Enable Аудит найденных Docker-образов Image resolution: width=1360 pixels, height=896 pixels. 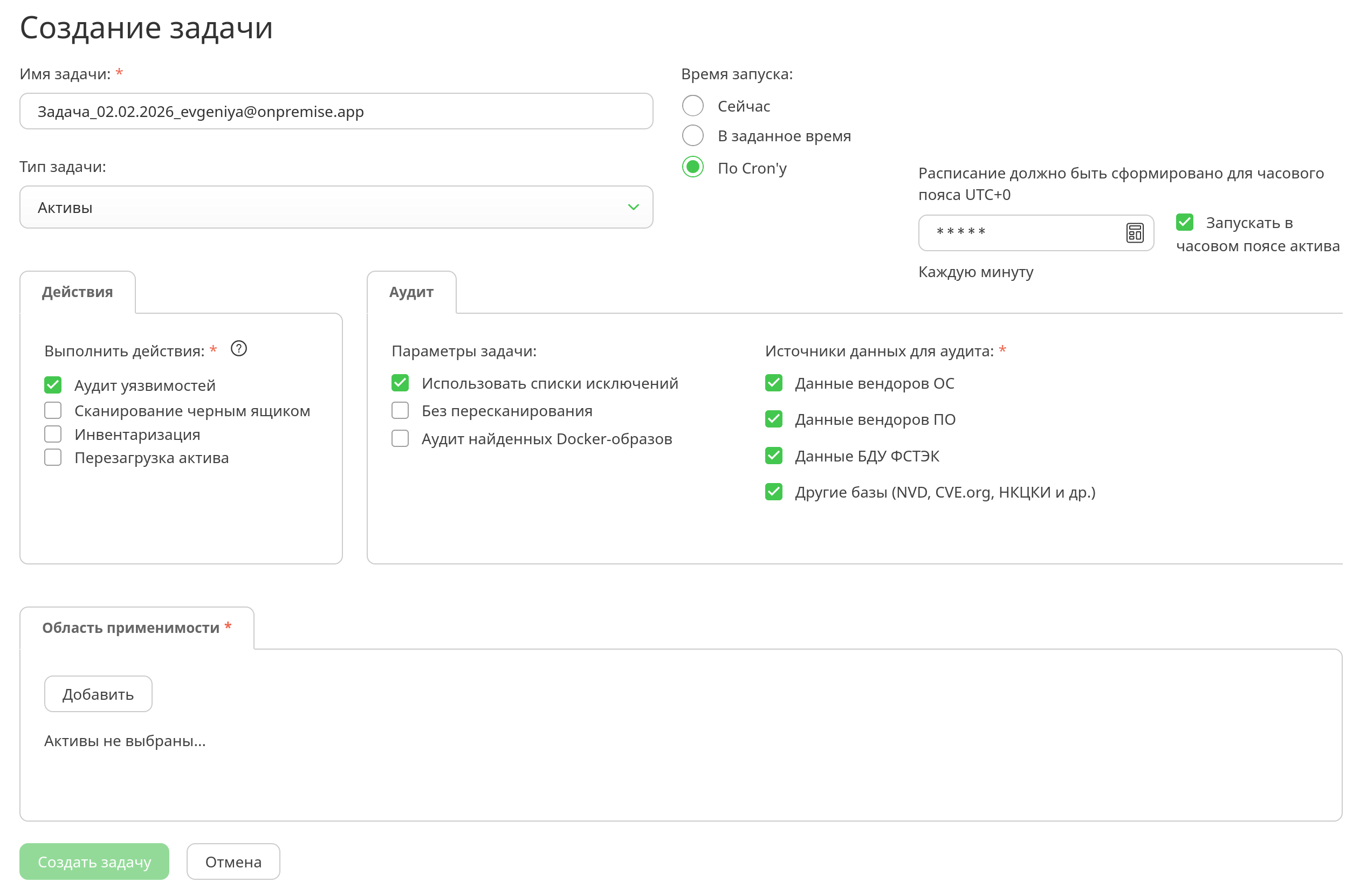400,439
